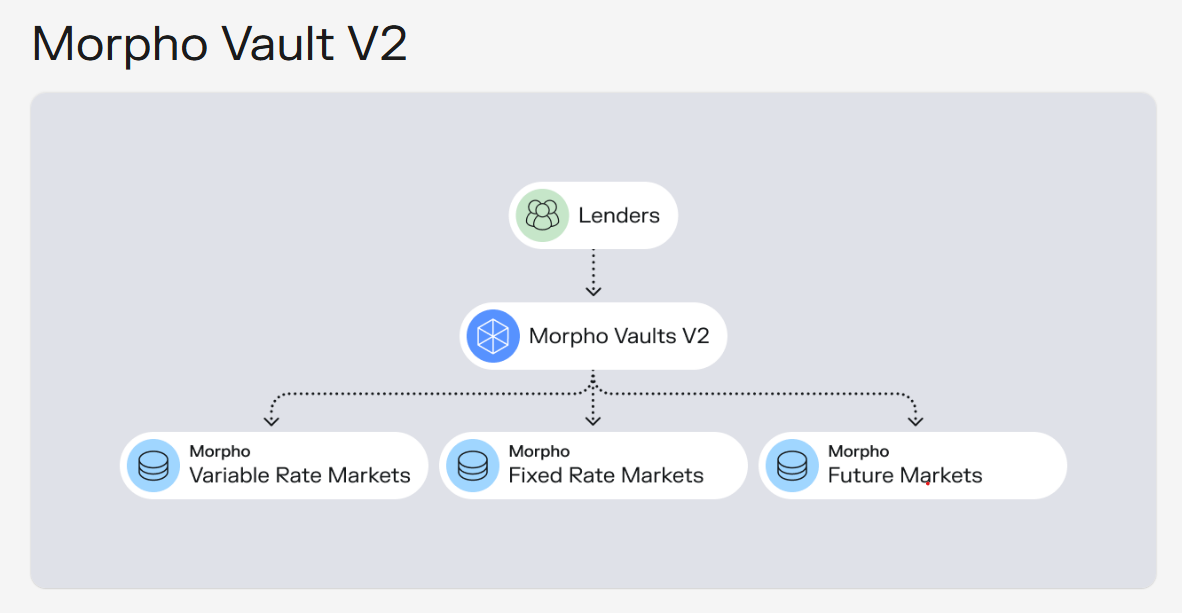The width and height of the screenshot is (1182, 613).
Task: Click the dotted line below Lenders
Action: click(593, 268)
